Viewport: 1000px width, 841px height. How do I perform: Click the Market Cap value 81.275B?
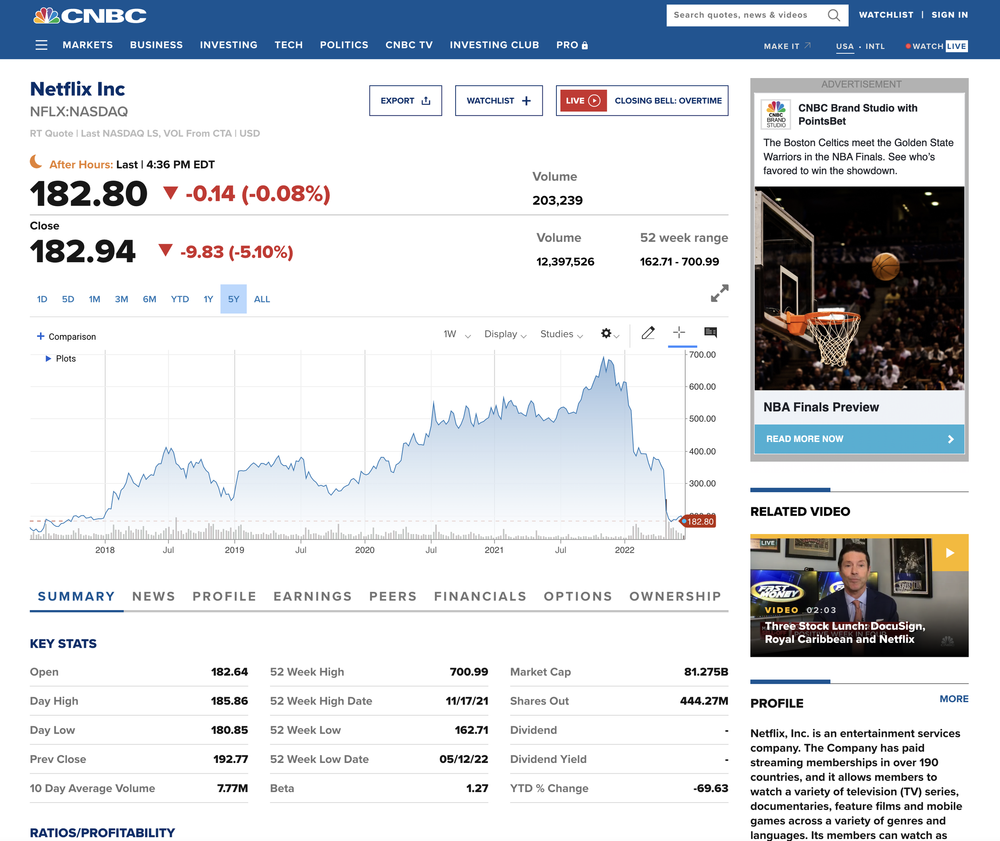[x=705, y=671]
